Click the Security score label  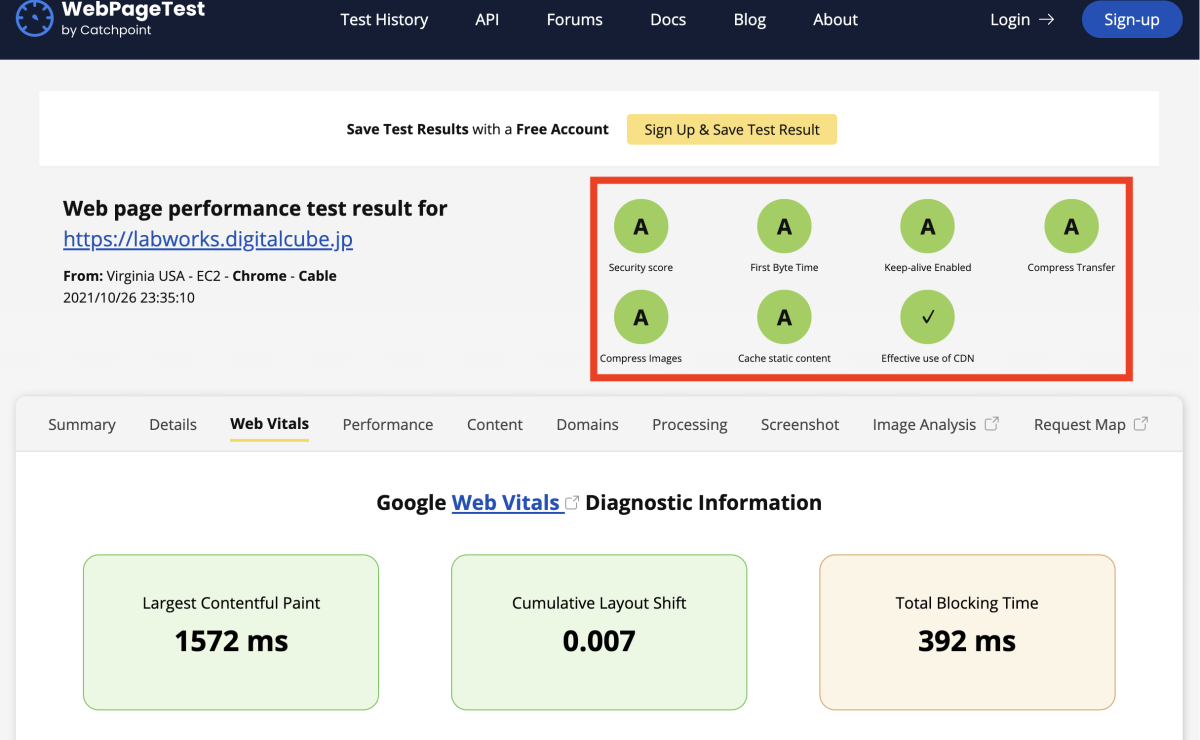pyautogui.click(x=641, y=267)
